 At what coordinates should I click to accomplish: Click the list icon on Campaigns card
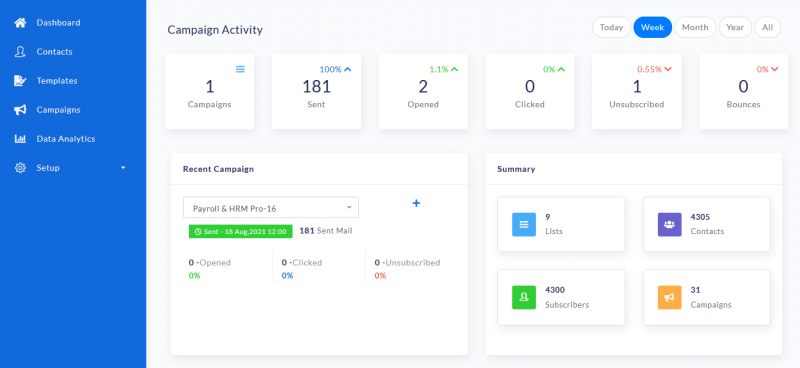pyautogui.click(x=240, y=69)
